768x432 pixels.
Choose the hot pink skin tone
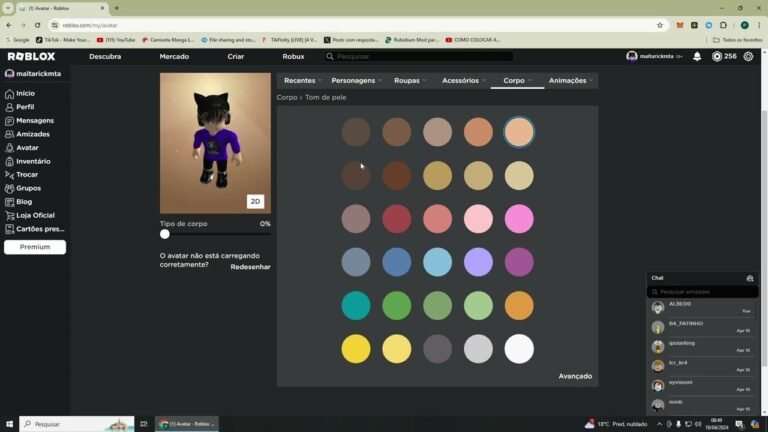(519, 218)
